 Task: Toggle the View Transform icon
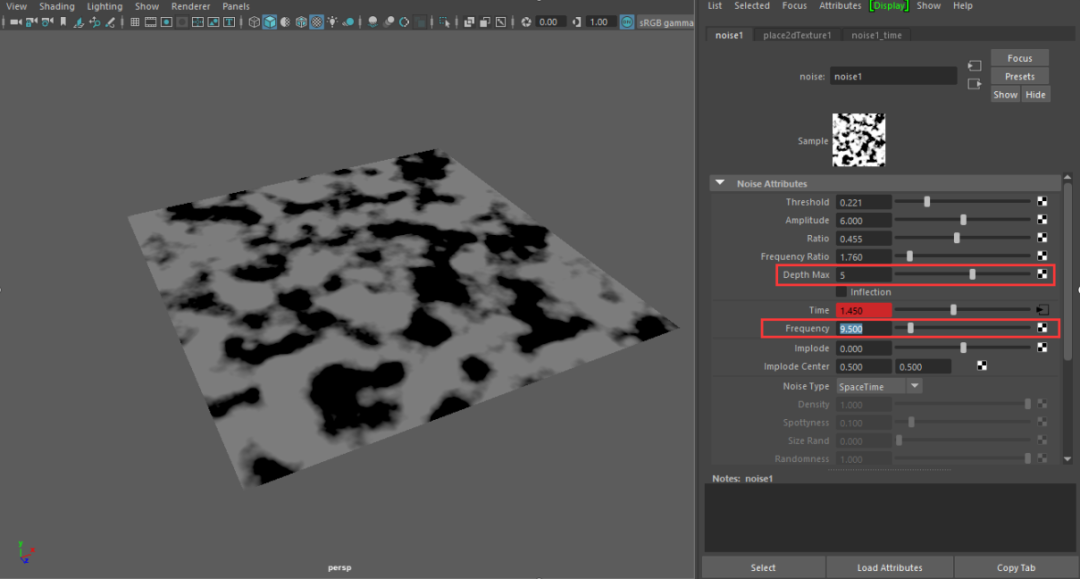point(627,22)
